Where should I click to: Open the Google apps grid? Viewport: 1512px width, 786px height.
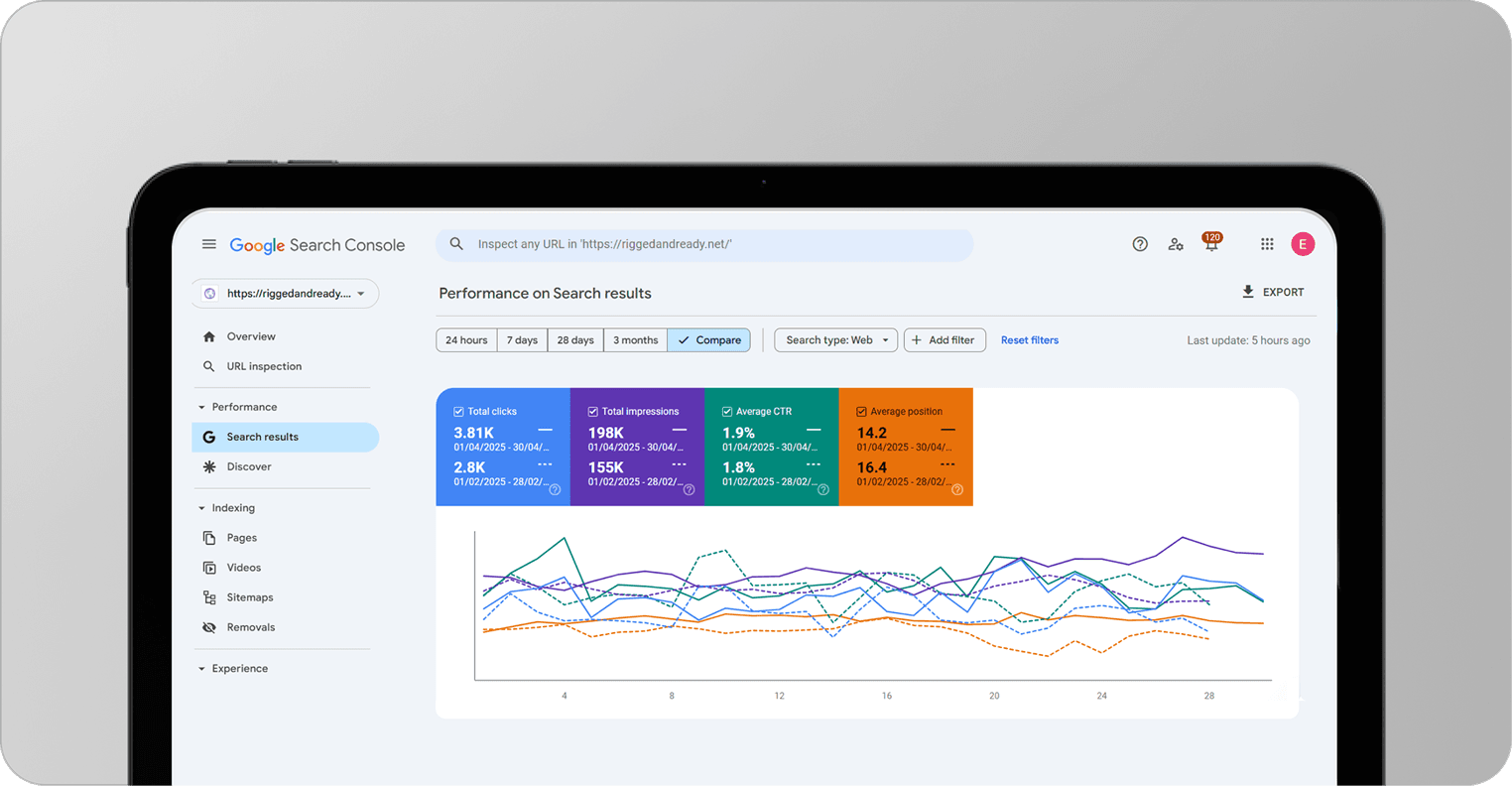1267,244
